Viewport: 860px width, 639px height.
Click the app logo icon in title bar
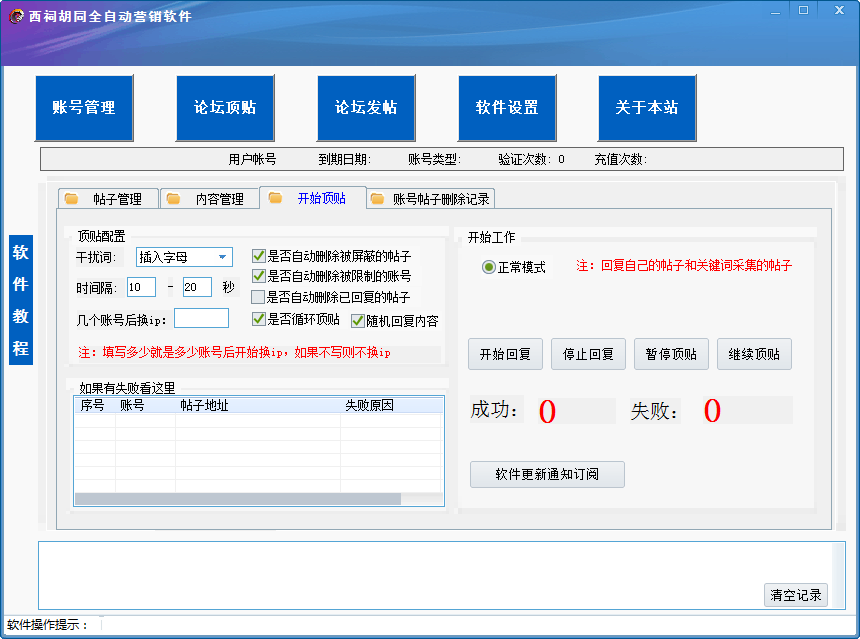(16, 16)
